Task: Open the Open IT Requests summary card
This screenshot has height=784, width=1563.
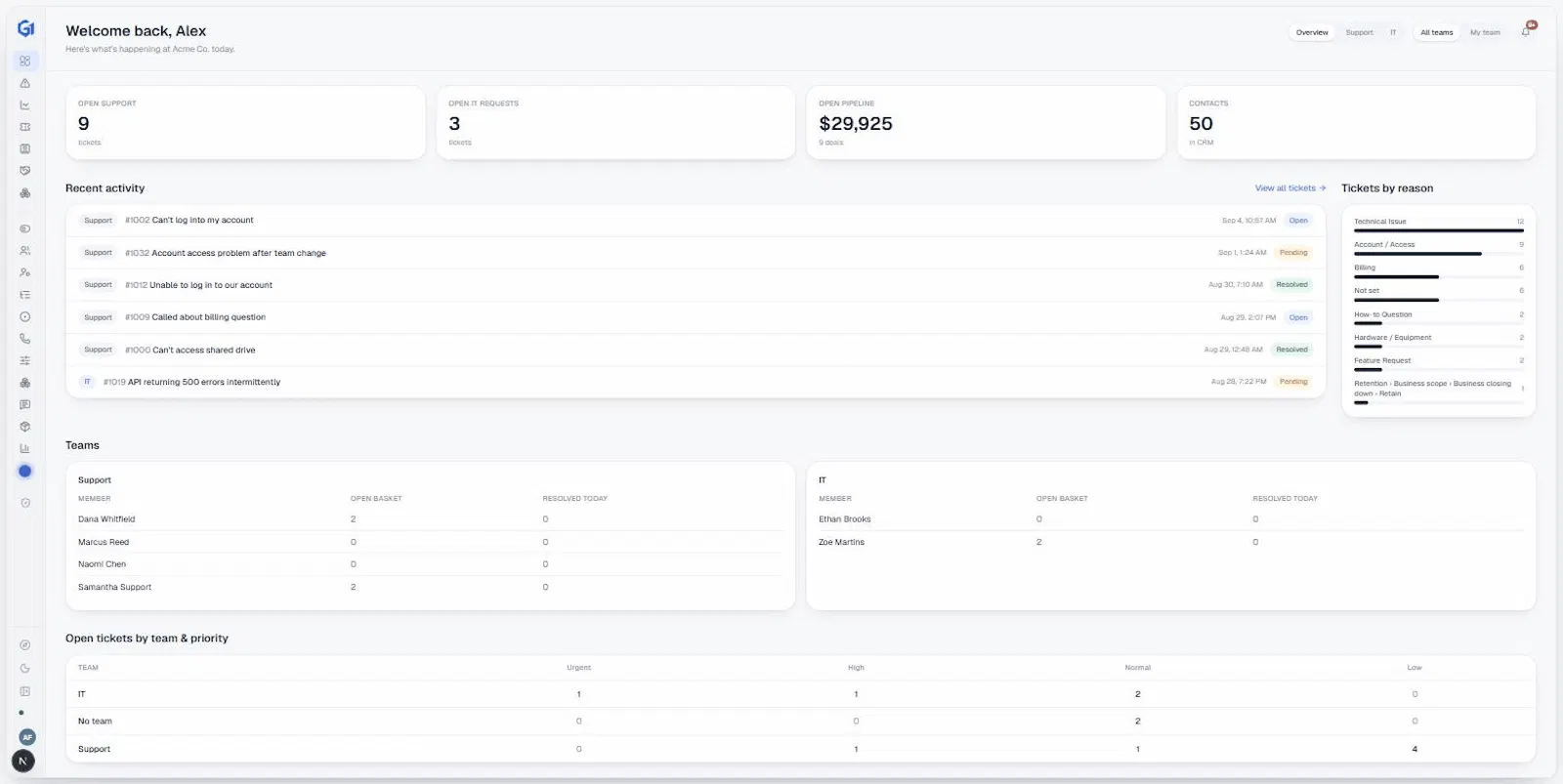Action: coord(615,123)
